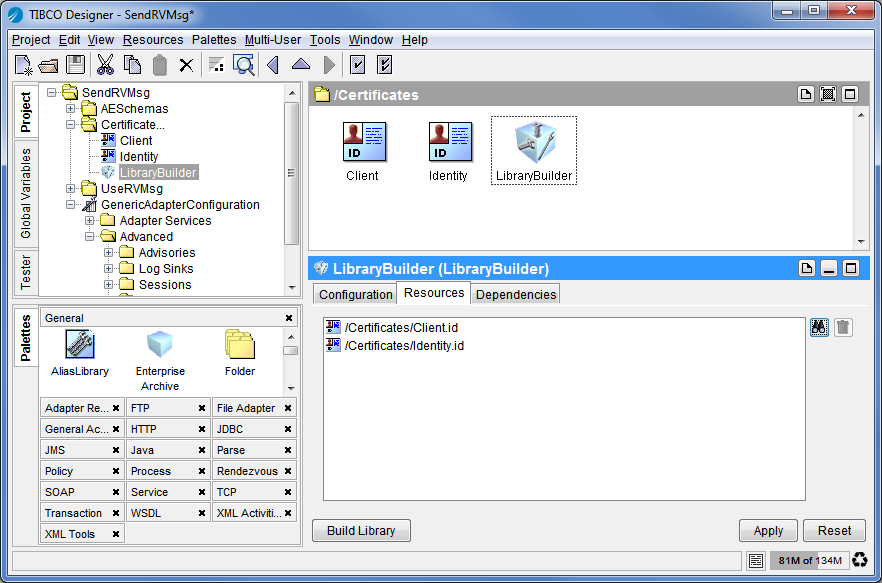Screen dimensions: 882x583
Task: Expand the Log Sinks folder
Action: point(109,268)
